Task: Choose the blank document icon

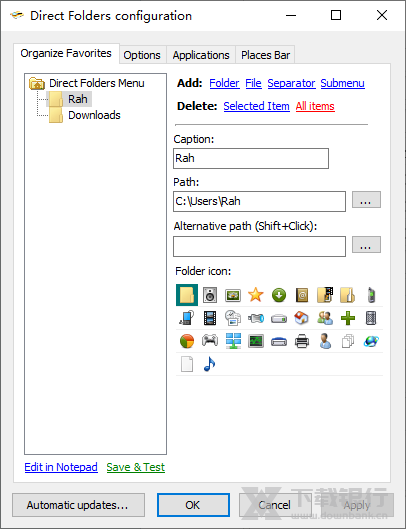Action: (187, 364)
